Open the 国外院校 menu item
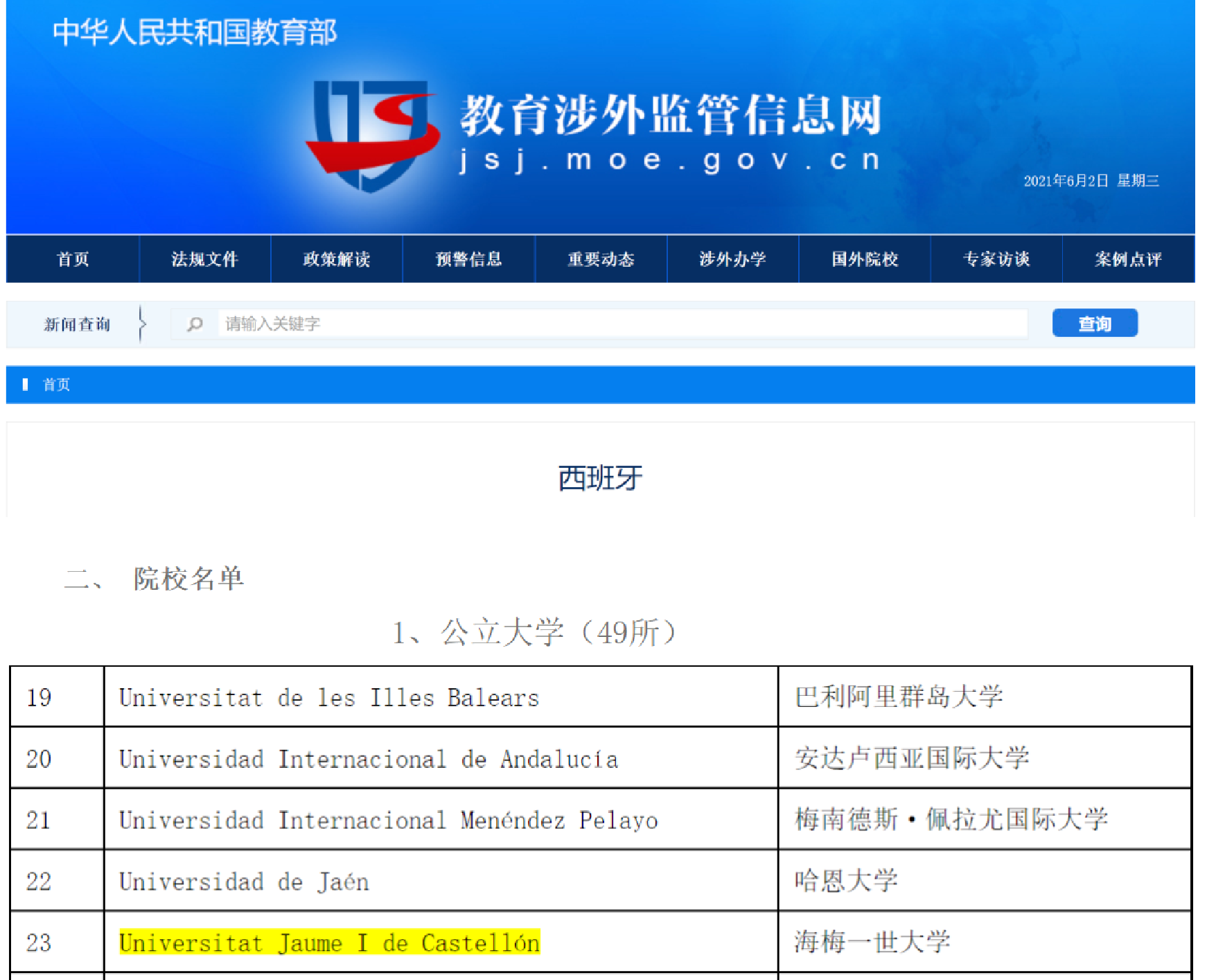This screenshot has width=1207, height=980. click(865, 259)
